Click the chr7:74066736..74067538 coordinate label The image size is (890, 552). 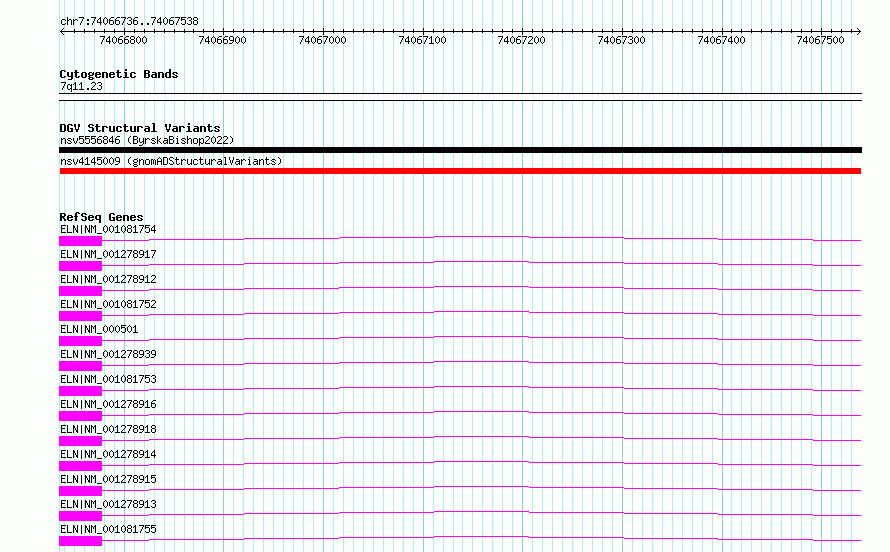tap(129, 22)
